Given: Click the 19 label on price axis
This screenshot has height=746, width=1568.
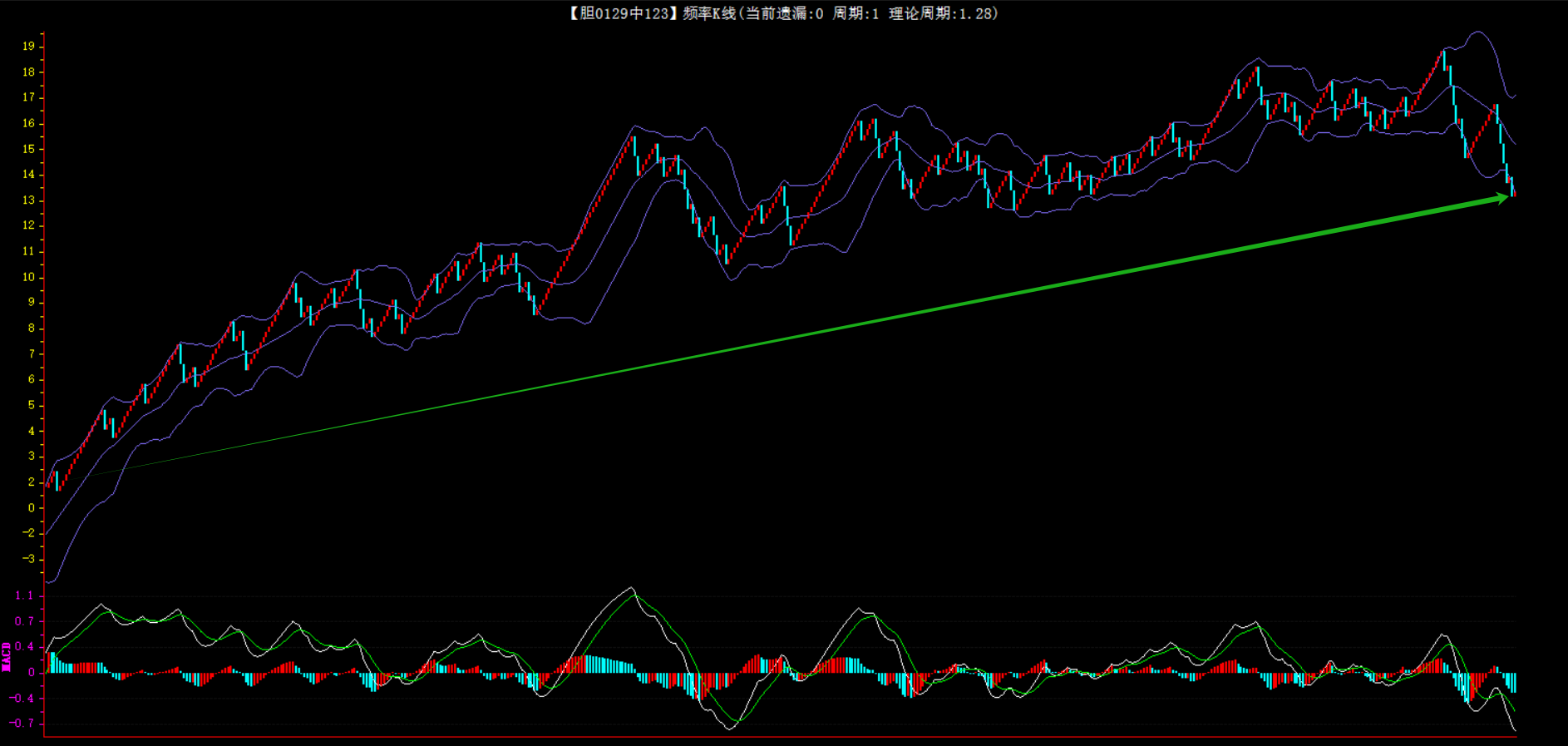Looking at the screenshot, I should [x=29, y=46].
